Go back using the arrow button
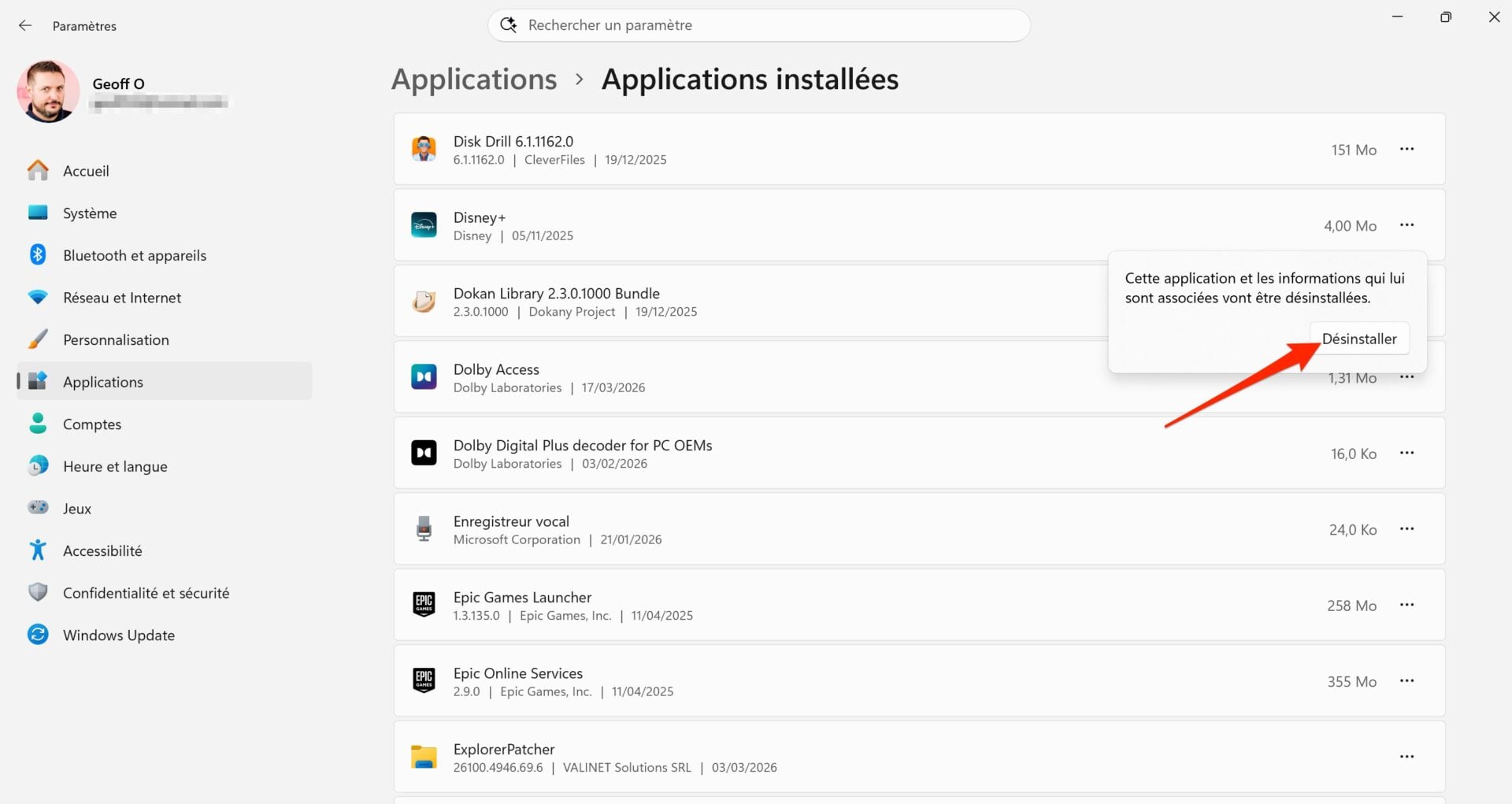Image resolution: width=1512 pixels, height=804 pixels. tap(25, 25)
